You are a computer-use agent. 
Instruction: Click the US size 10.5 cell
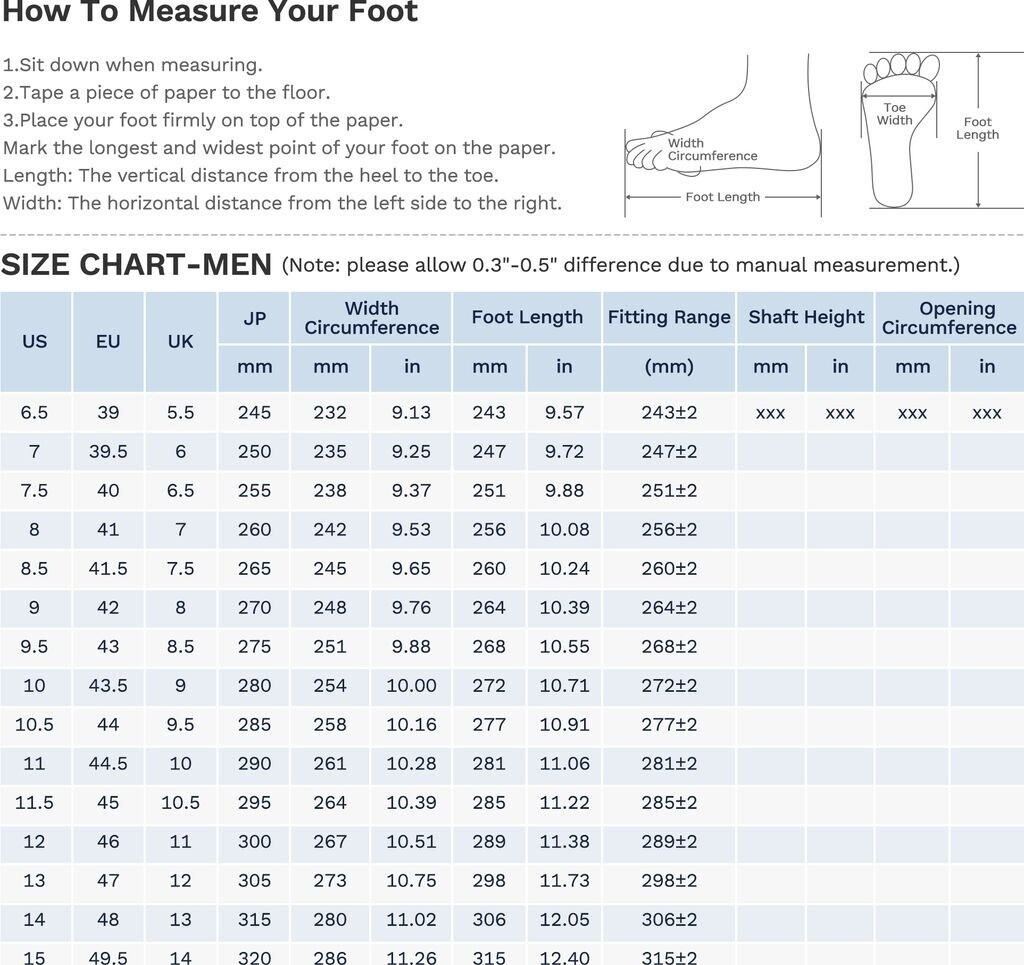[x=35, y=725]
